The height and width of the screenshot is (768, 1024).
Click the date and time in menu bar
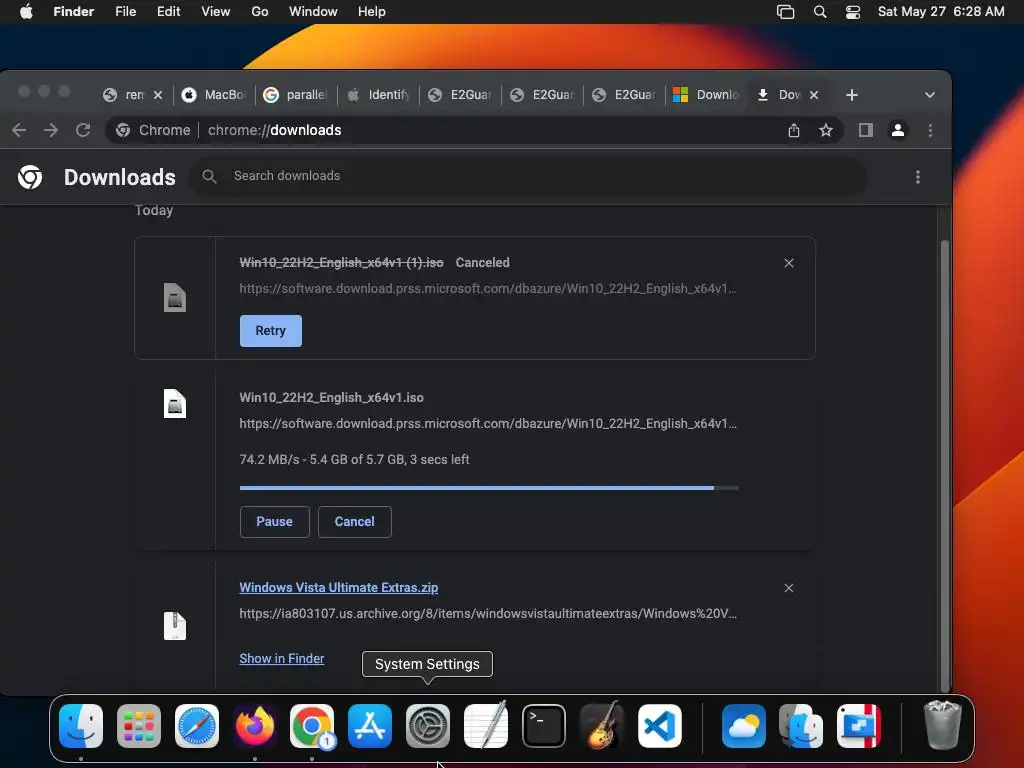point(941,12)
